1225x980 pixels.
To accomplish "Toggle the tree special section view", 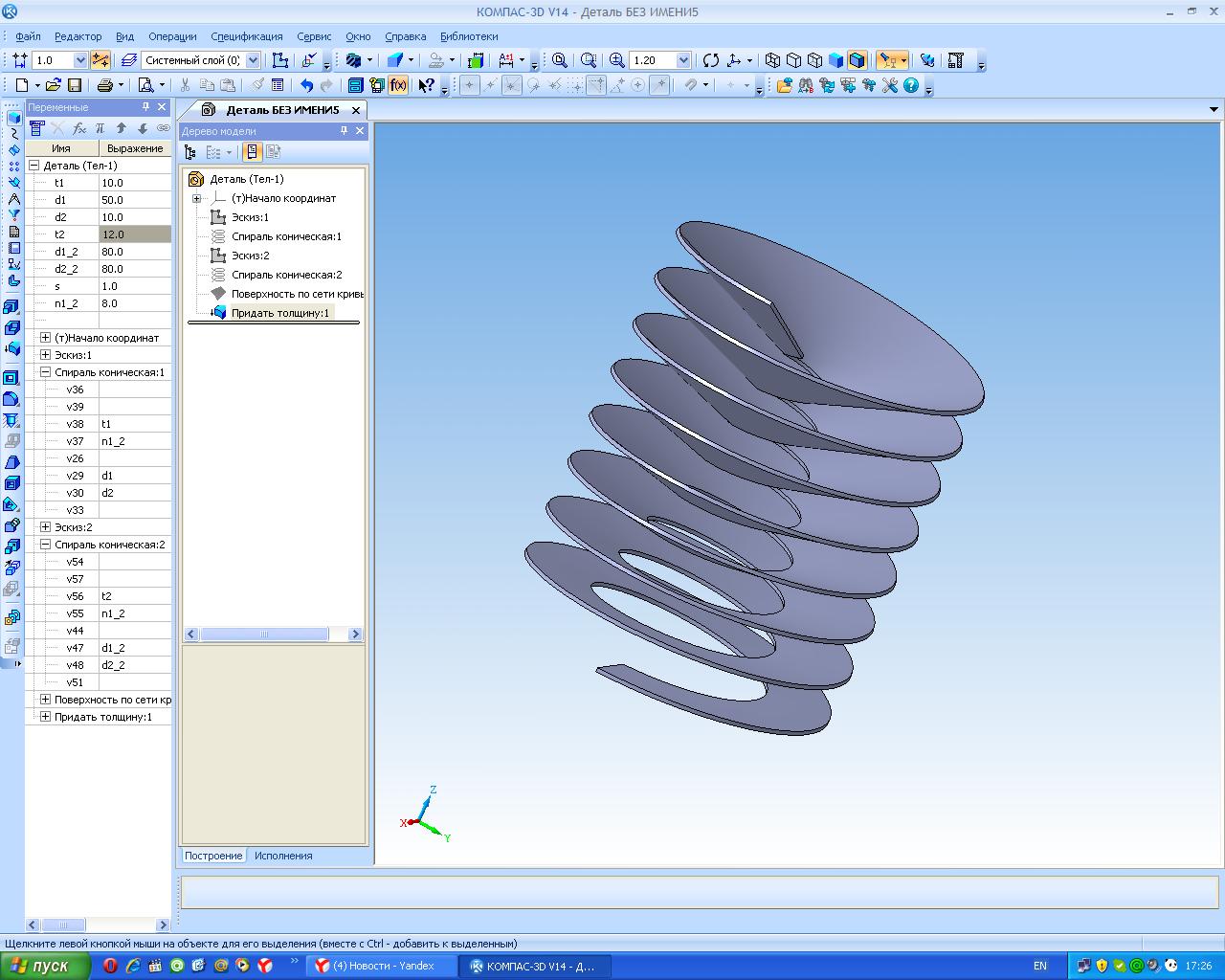I will [253, 152].
